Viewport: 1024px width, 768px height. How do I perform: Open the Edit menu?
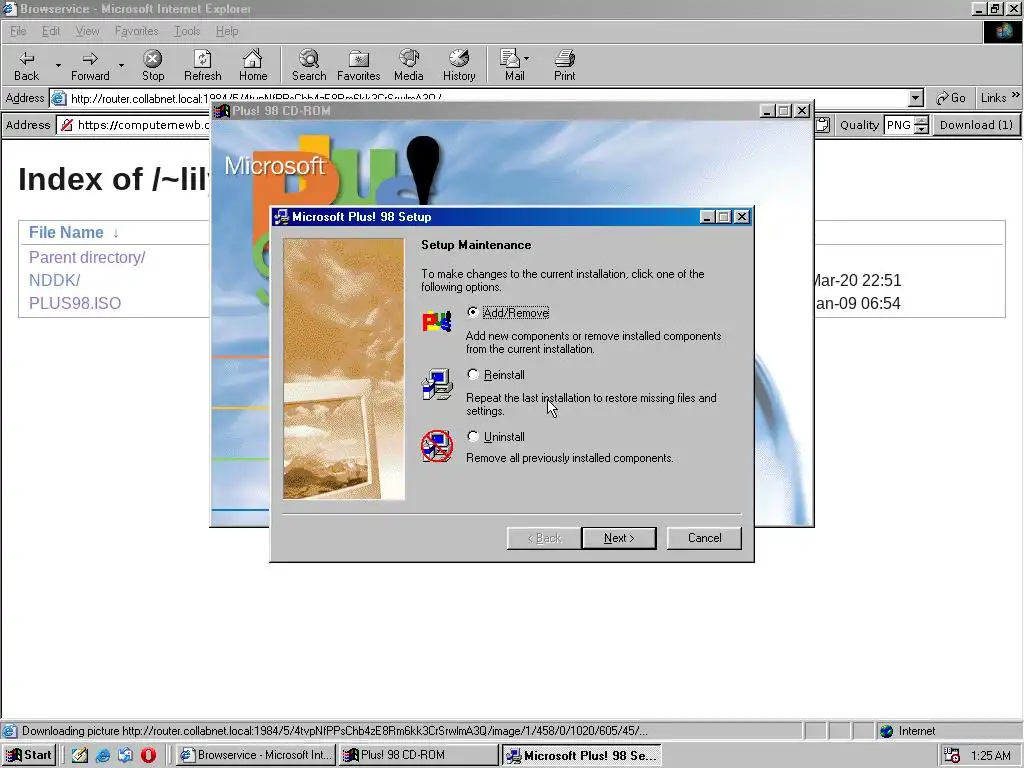coord(50,31)
